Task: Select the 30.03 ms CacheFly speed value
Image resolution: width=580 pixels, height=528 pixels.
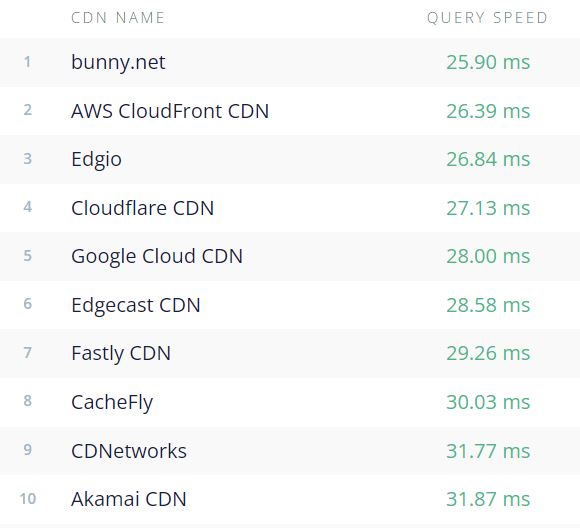Action: tap(488, 402)
